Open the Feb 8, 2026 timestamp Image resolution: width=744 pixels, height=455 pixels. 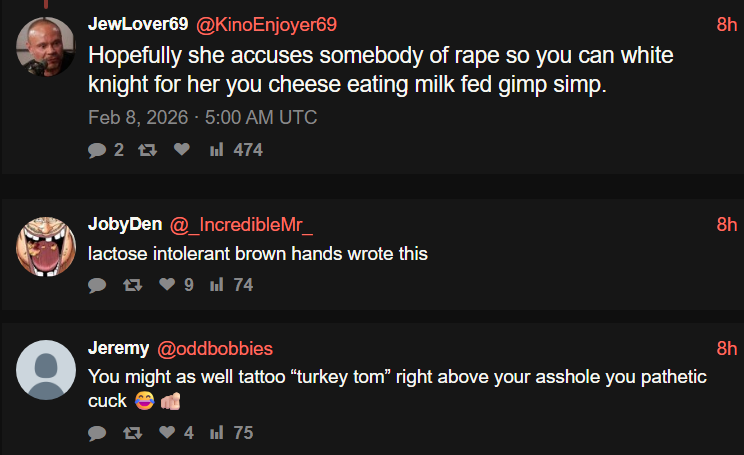coord(202,117)
